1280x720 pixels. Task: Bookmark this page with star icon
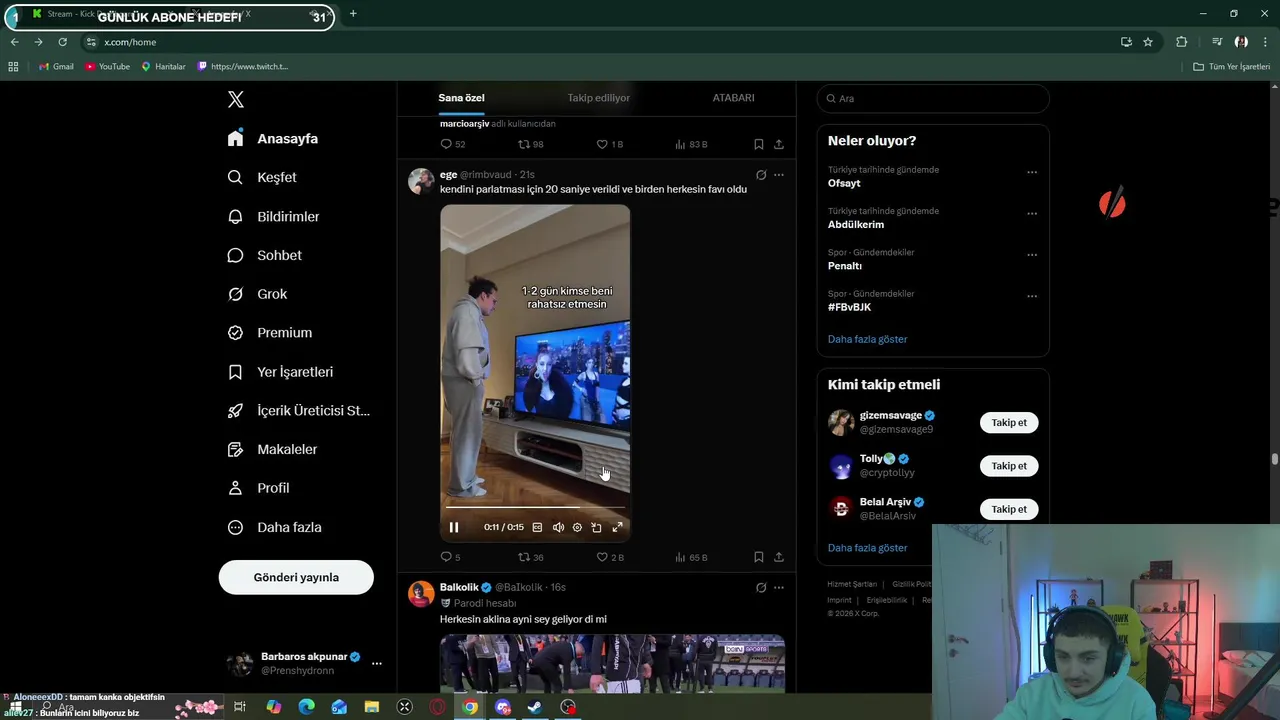pos(1148,42)
